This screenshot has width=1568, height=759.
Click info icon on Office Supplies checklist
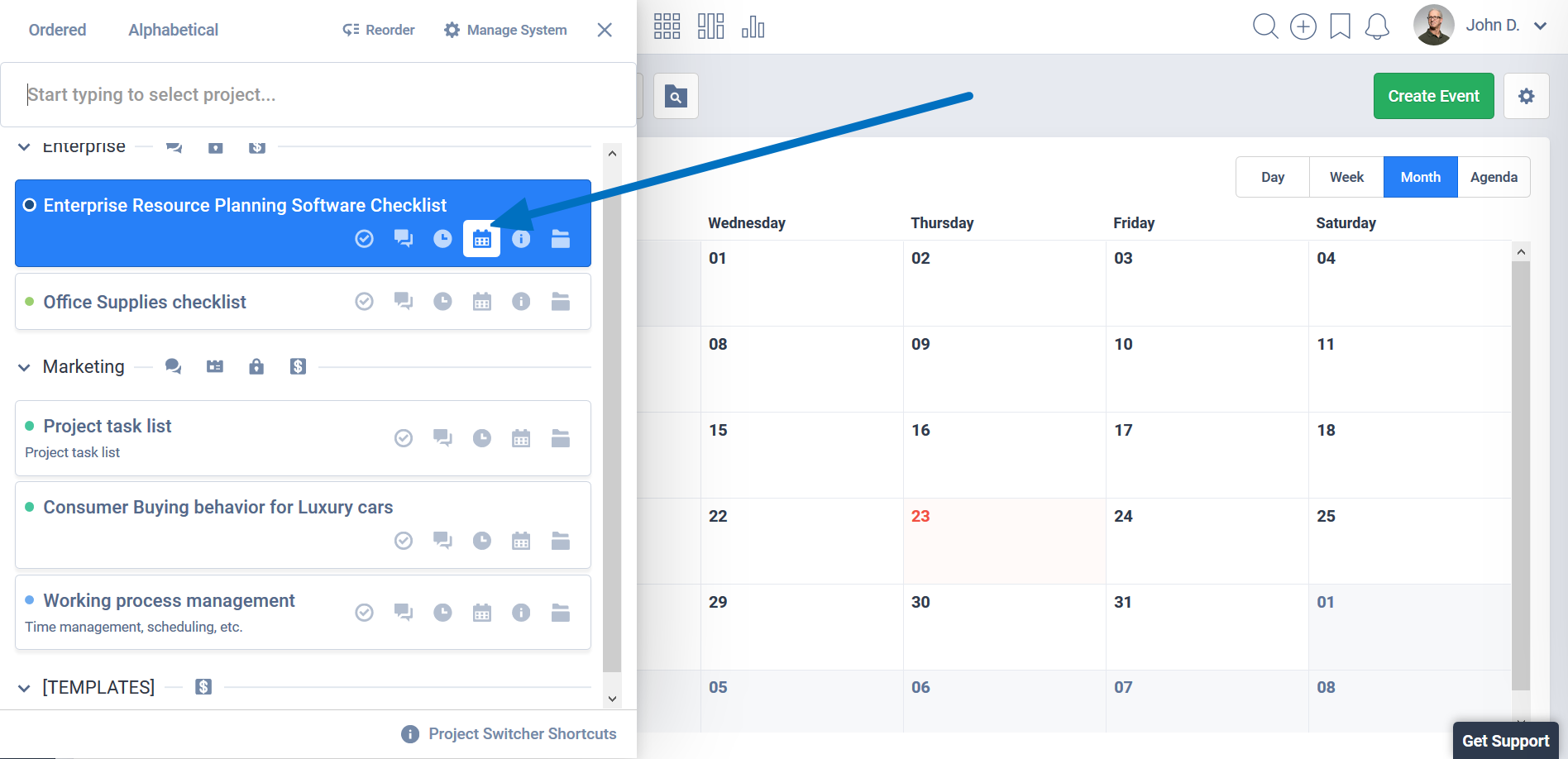tap(521, 302)
